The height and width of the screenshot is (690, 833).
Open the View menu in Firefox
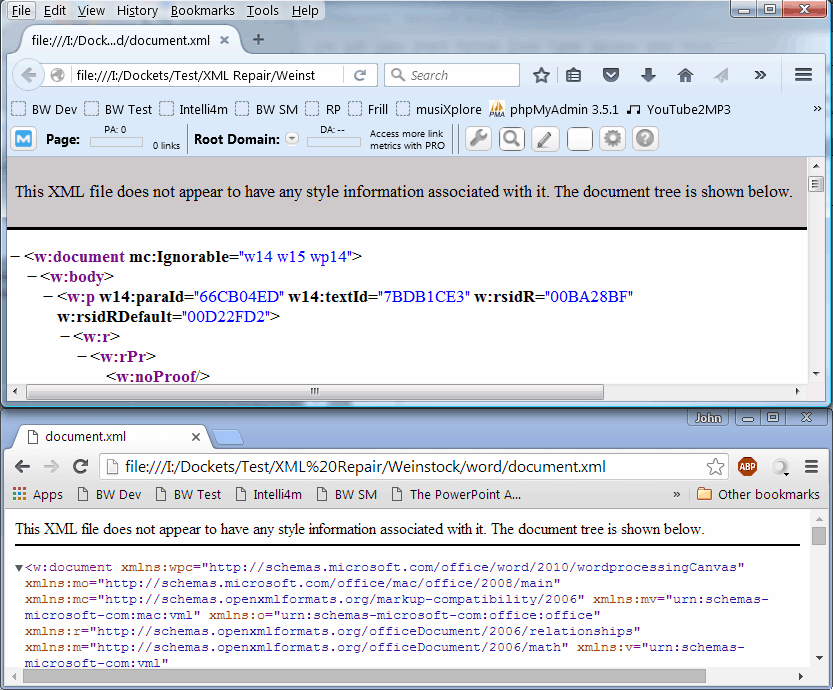click(x=91, y=11)
